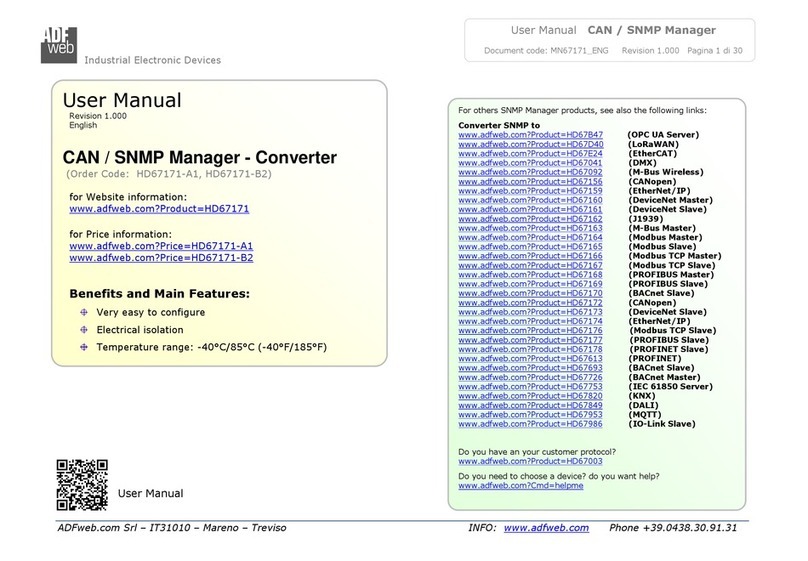
Task: Open the HD67693 BACnet Slave link
Action: pos(530,368)
